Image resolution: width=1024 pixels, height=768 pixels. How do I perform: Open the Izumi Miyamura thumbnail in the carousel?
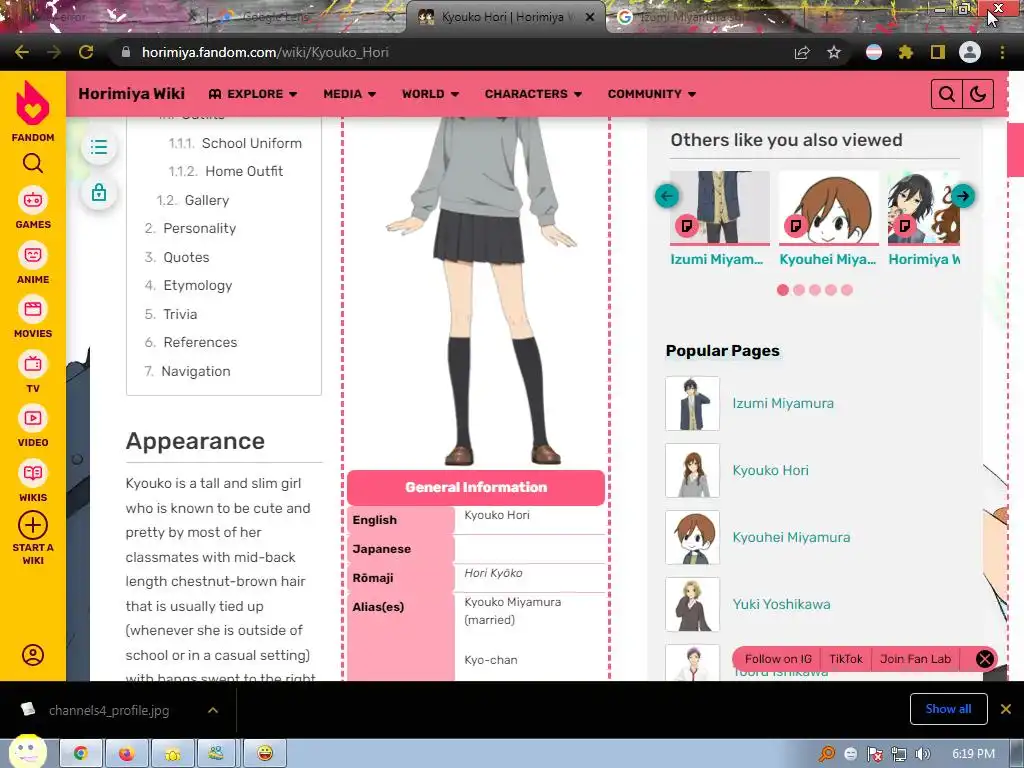pos(720,207)
